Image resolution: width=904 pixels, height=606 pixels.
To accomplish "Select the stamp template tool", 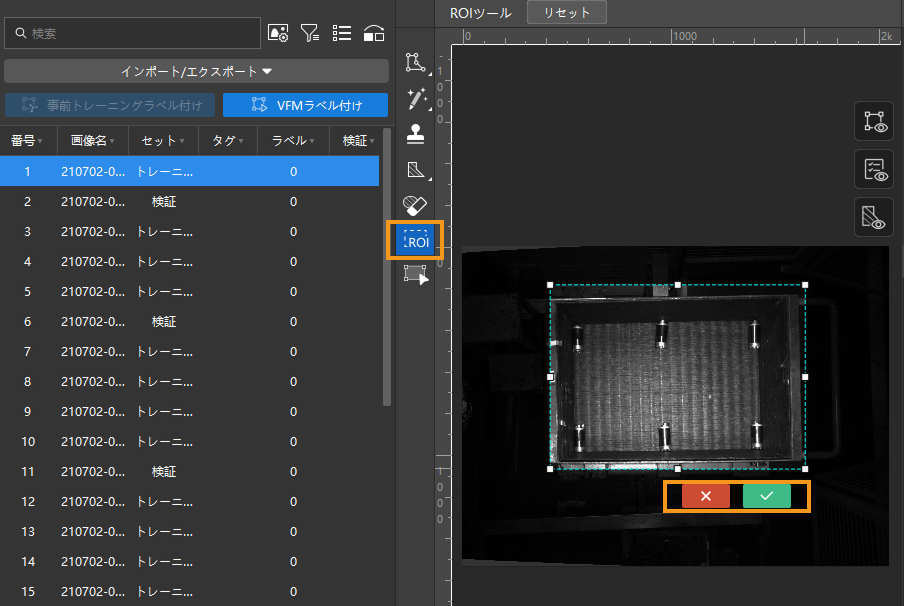I will tap(416, 134).
